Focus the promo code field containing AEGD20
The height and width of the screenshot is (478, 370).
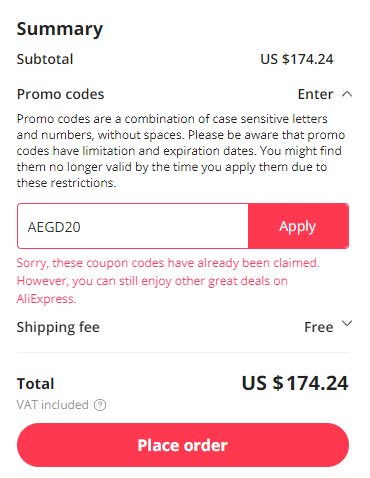point(133,226)
